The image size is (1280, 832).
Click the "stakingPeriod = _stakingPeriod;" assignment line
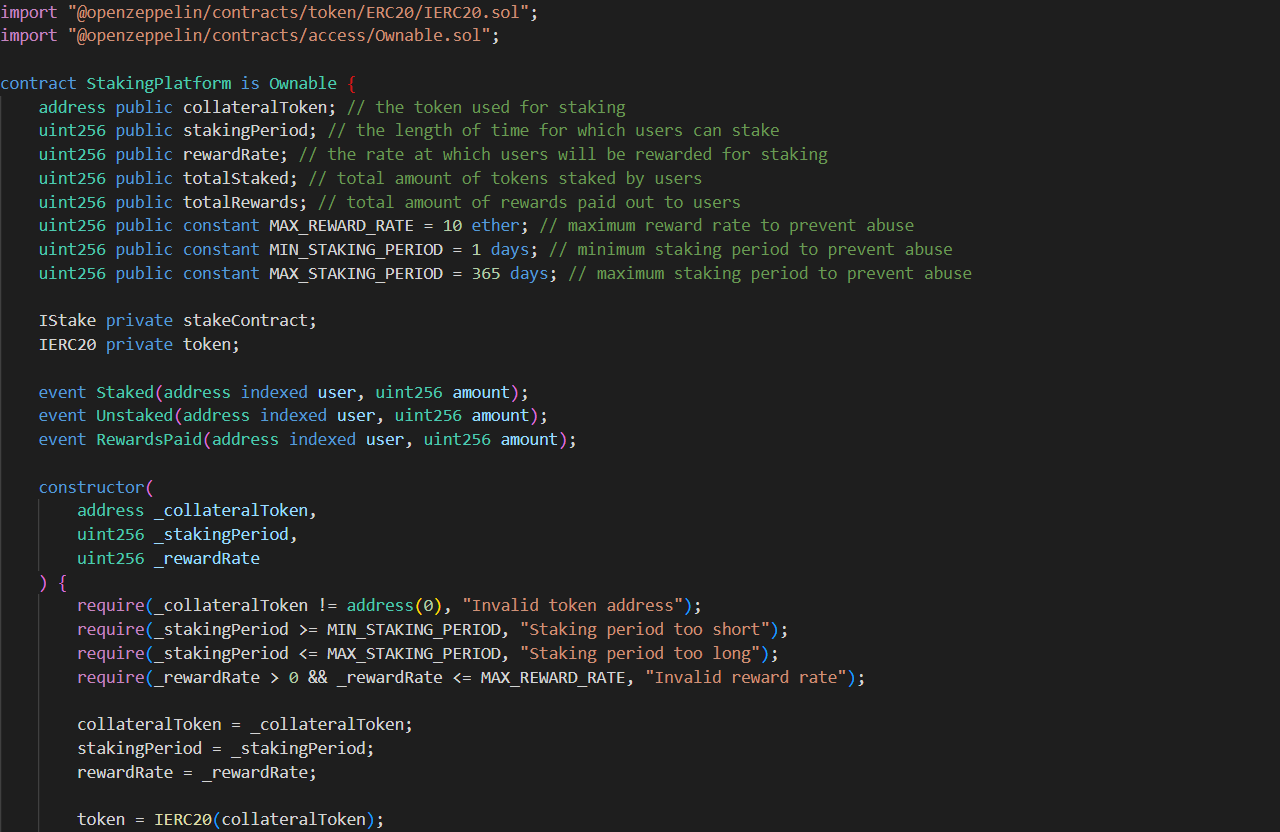pos(226,748)
